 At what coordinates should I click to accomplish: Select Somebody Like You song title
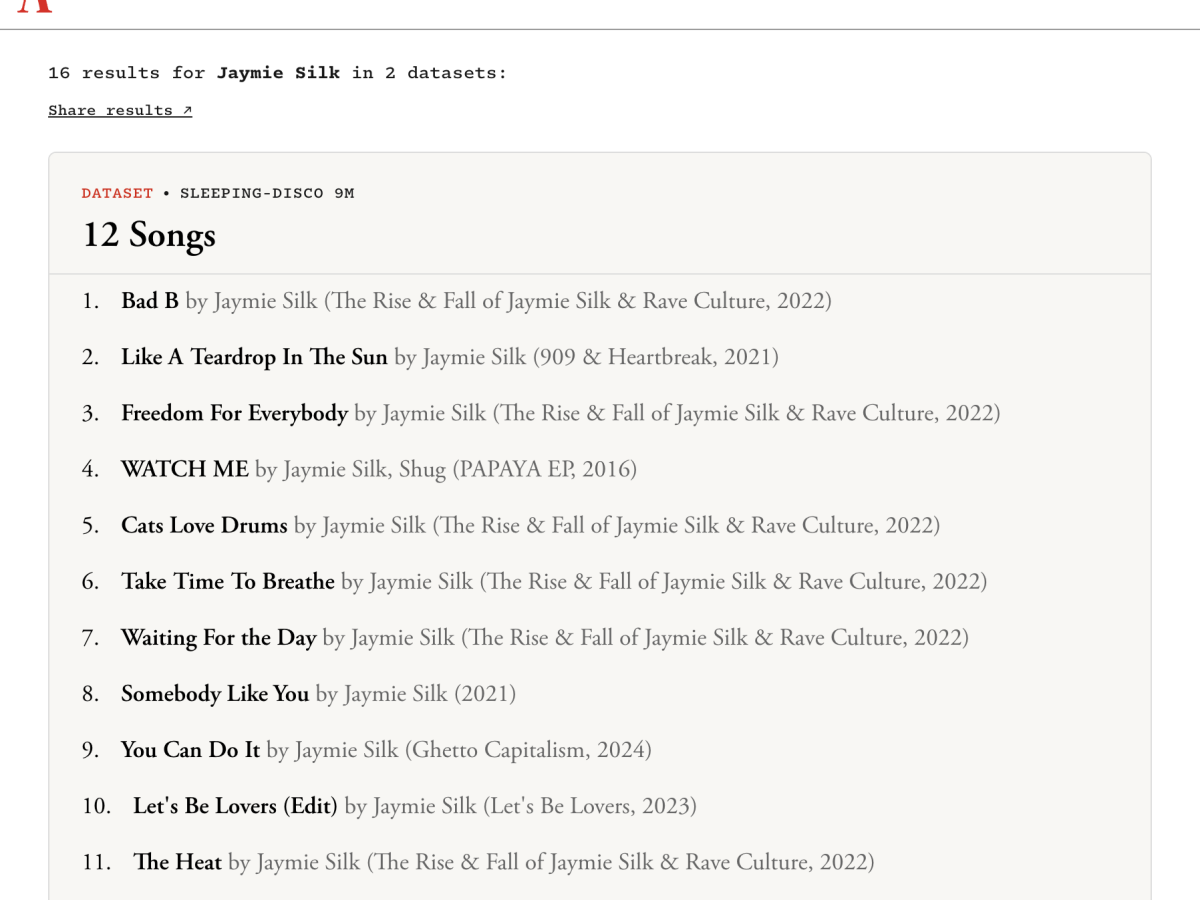point(215,693)
